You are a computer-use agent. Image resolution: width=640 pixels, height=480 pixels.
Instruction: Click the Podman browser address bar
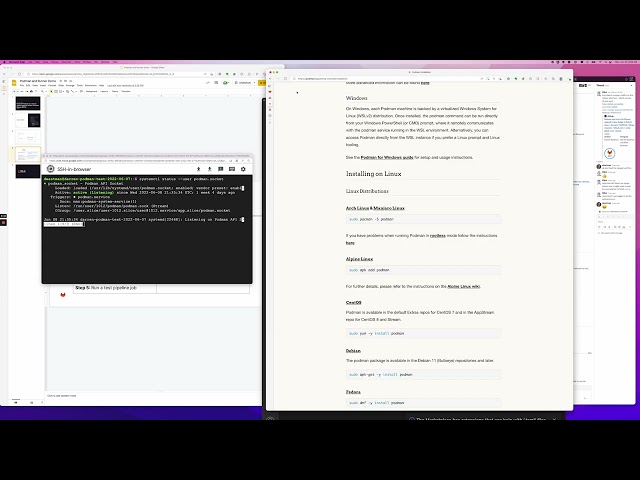[386, 78]
